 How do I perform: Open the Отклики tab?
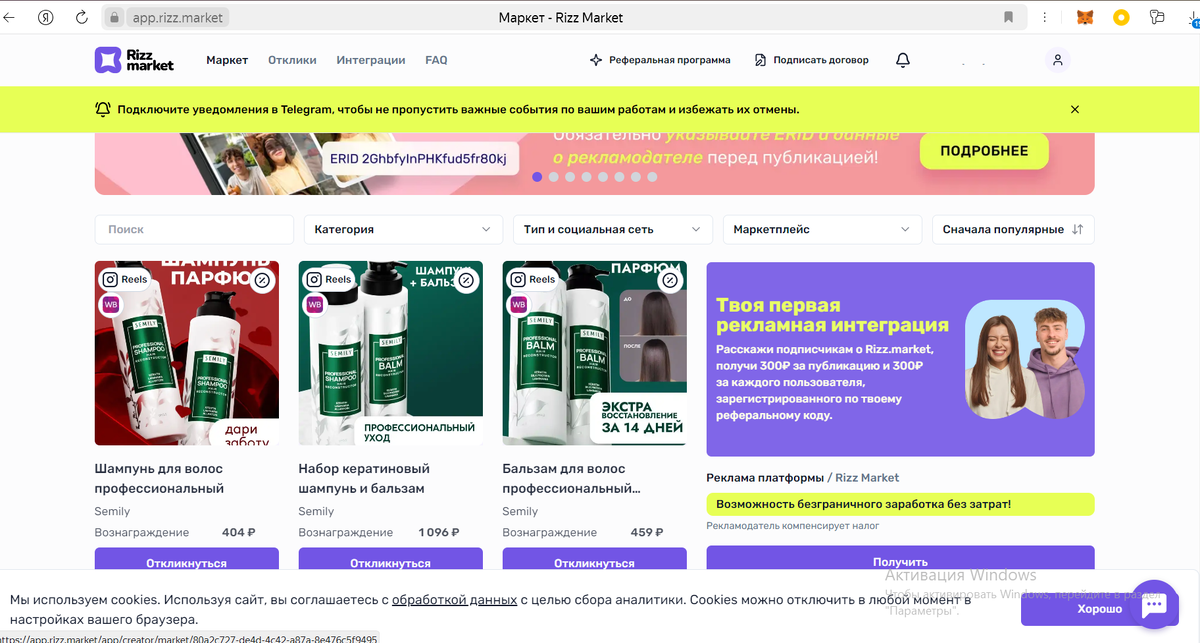pos(292,60)
